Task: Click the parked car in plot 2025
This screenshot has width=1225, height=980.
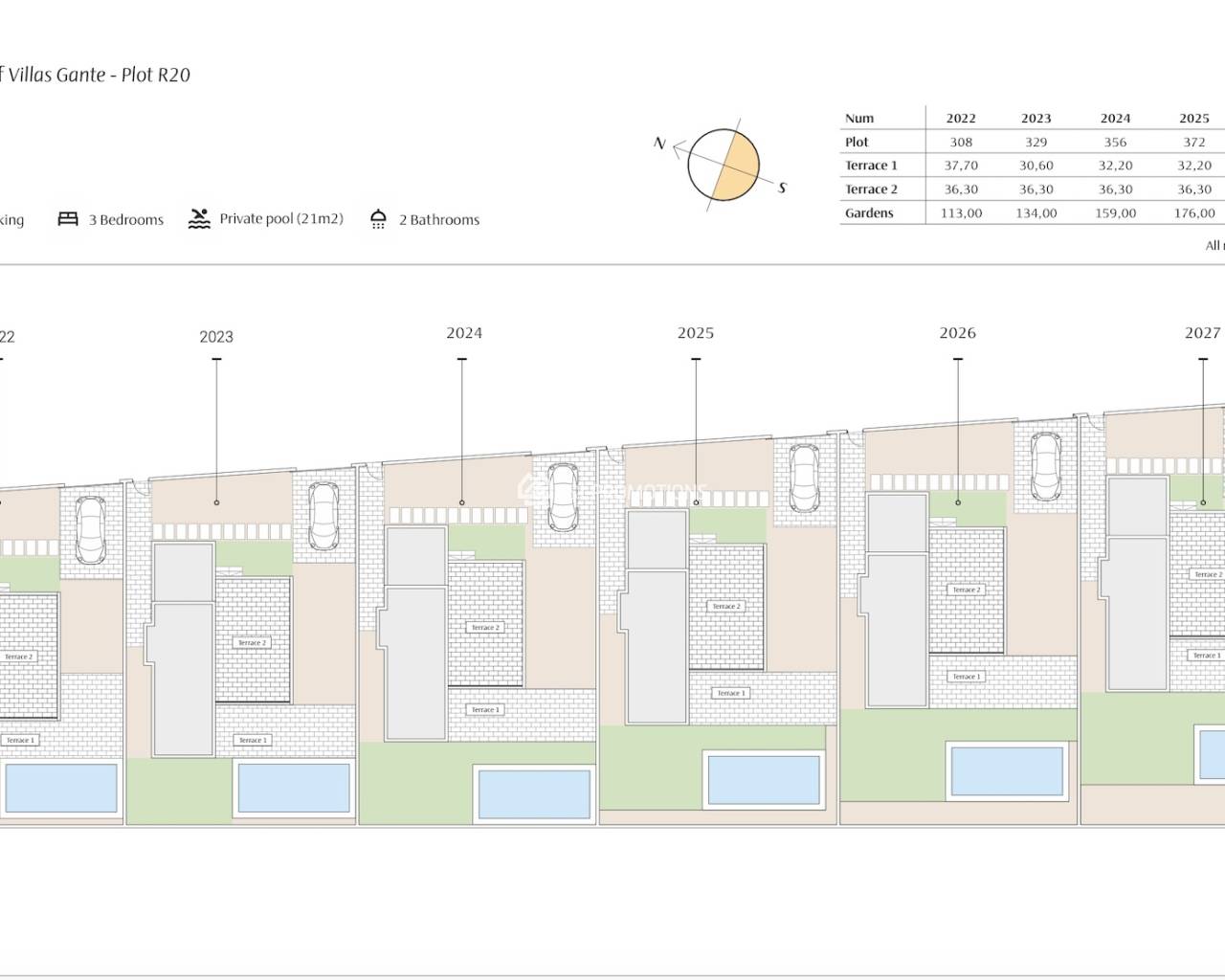Action: tap(804, 479)
